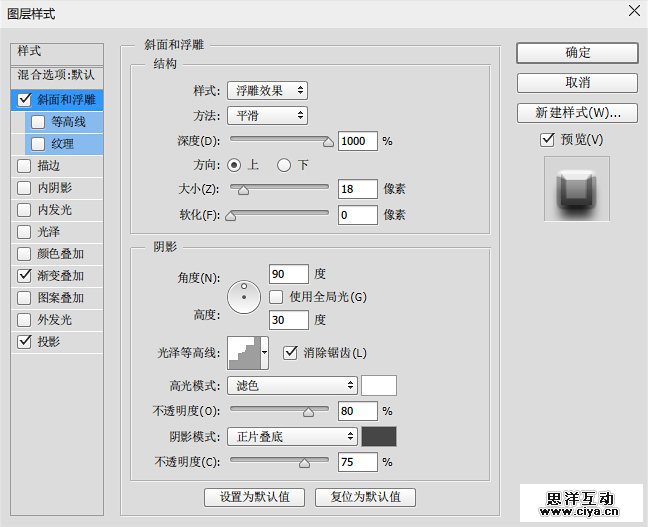Uncheck 消除锯齿(L) option
Screen dimensions: 648x527
pyautogui.click(x=290, y=353)
